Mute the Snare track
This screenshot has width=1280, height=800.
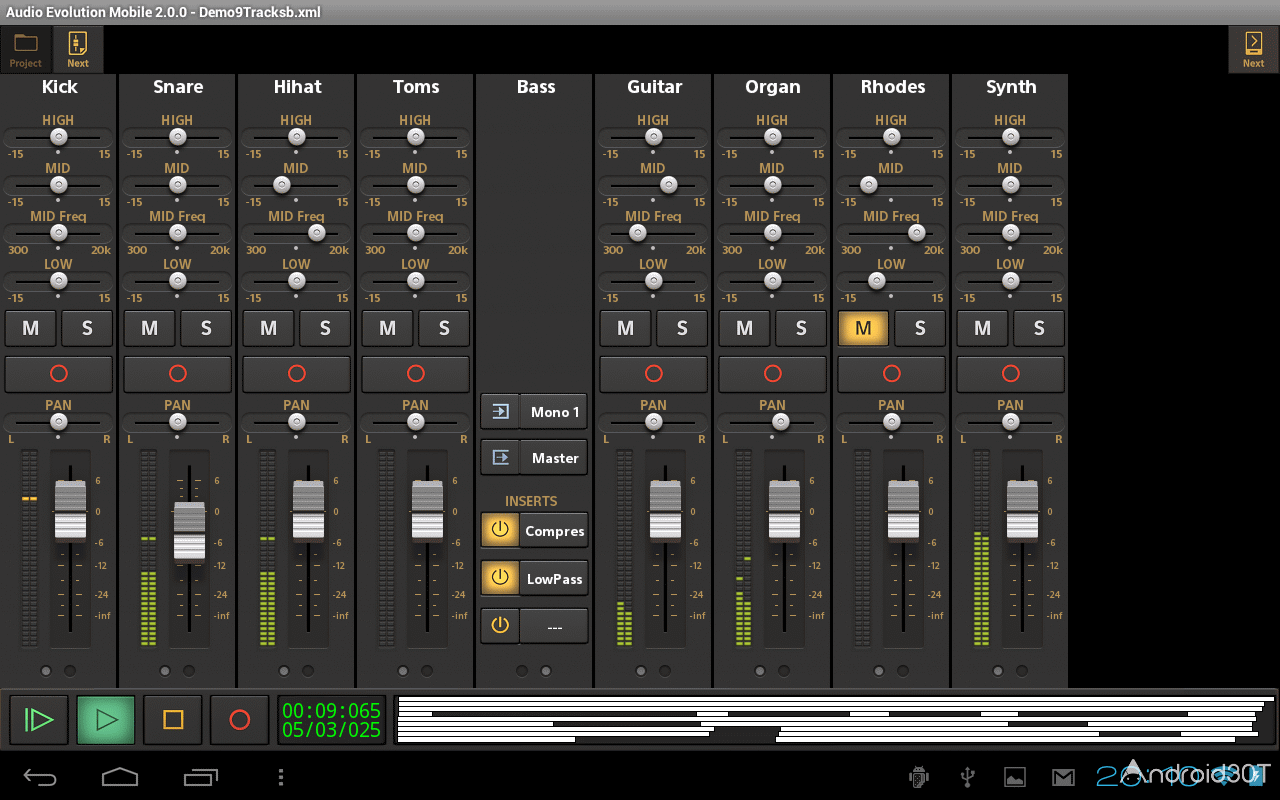pos(149,328)
